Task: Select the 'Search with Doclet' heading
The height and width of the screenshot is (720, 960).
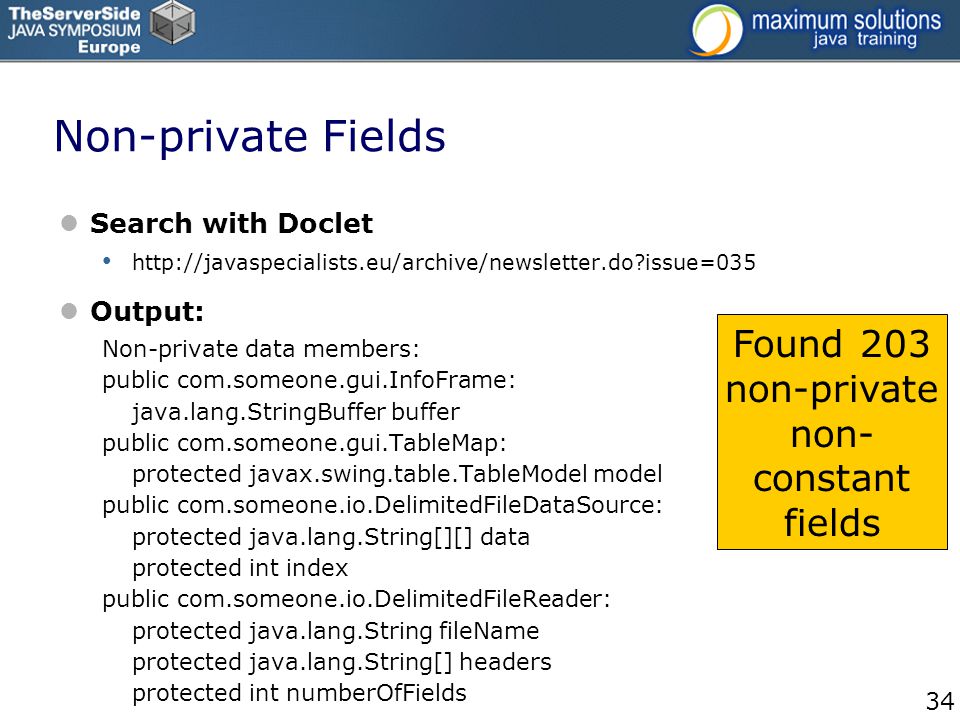Action: (x=231, y=223)
